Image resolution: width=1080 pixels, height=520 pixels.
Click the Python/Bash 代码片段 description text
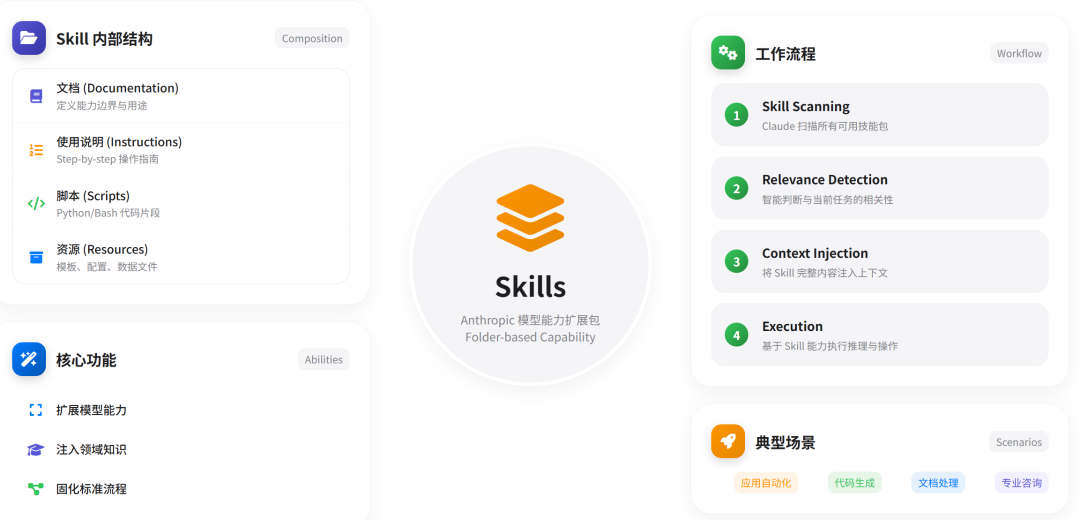108,213
